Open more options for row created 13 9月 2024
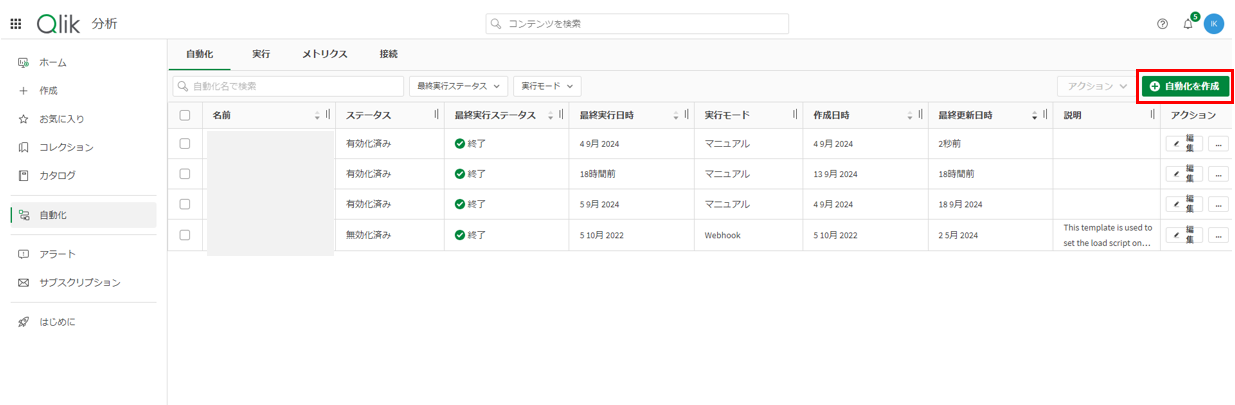Screen dimensions: 1235x405 pyautogui.click(x=1218, y=174)
